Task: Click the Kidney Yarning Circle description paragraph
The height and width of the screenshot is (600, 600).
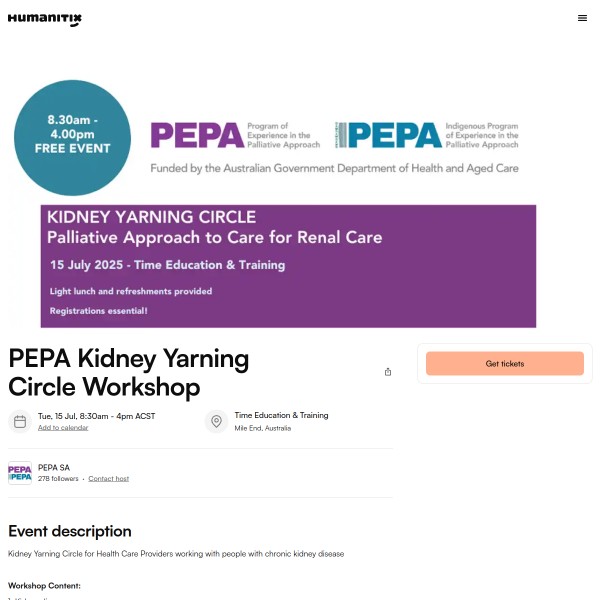Action: [176, 554]
